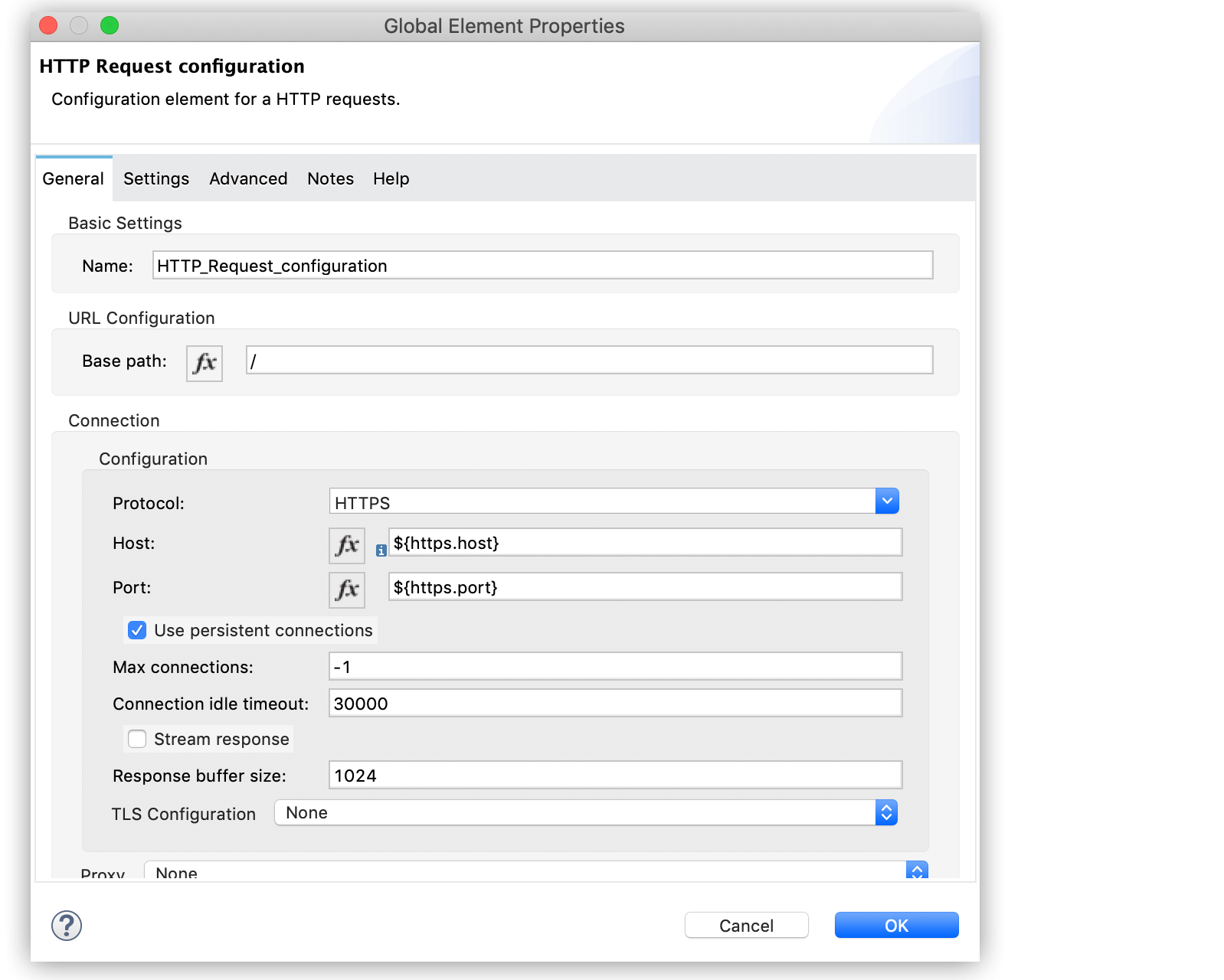Switch to the Settings tab
The width and height of the screenshot is (1224, 980).
click(156, 178)
